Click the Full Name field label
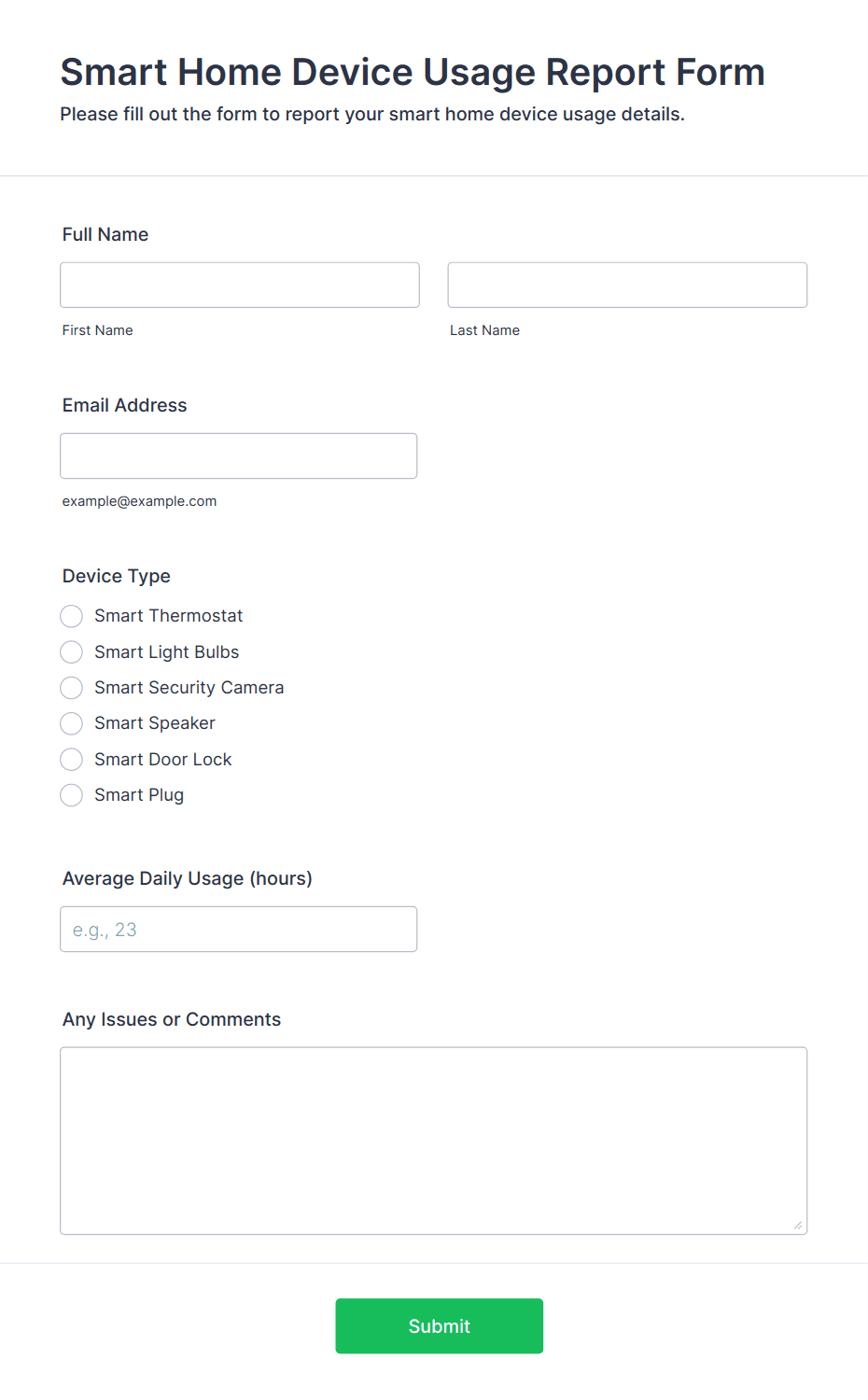The image size is (868, 1400). click(105, 234)
